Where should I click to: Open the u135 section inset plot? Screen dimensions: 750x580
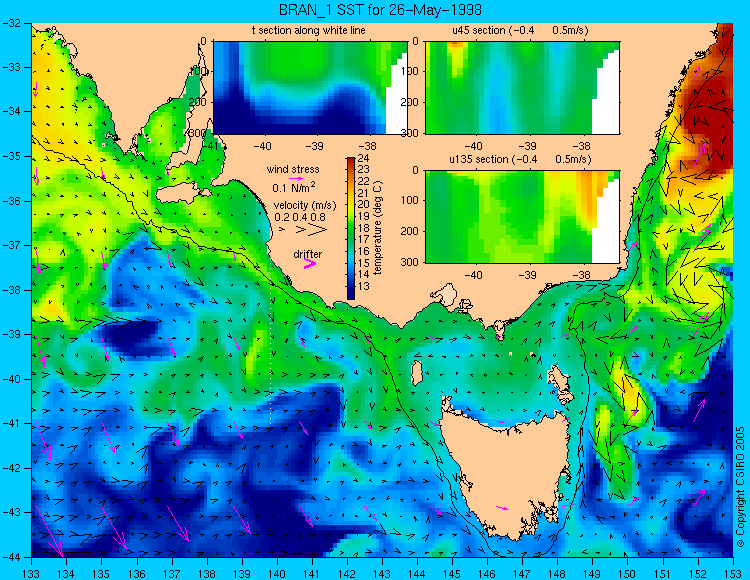click(522, 217)
